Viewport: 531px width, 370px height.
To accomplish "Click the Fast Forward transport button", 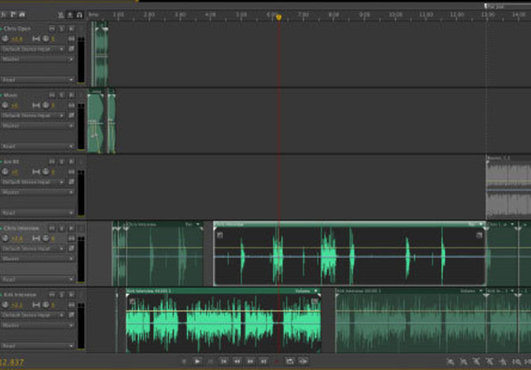I will (x=250, y=361).
